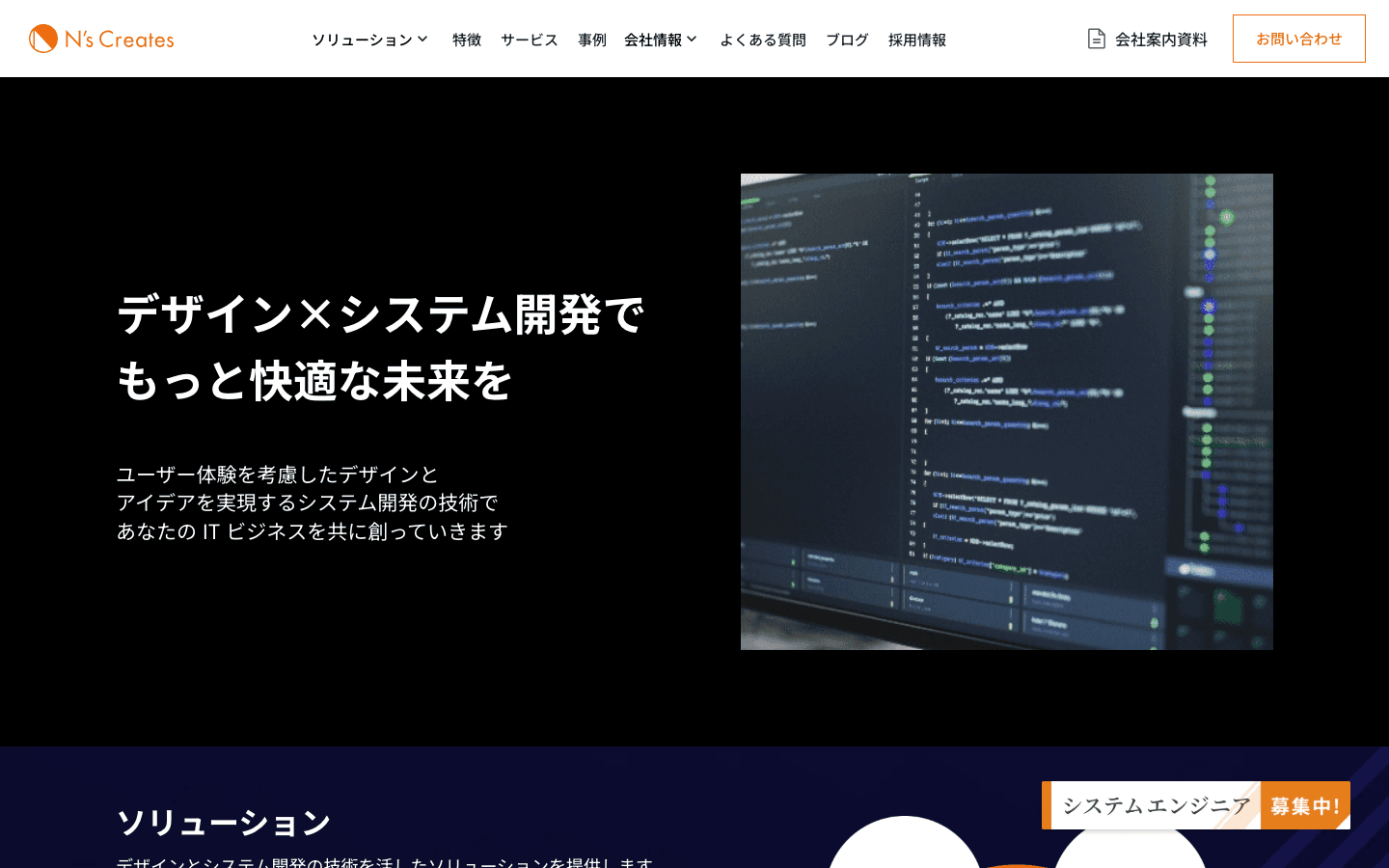1389x868 pixels.
Task: Expand the ソリューション dropdown chevron
Action: (x=422, y=40)
